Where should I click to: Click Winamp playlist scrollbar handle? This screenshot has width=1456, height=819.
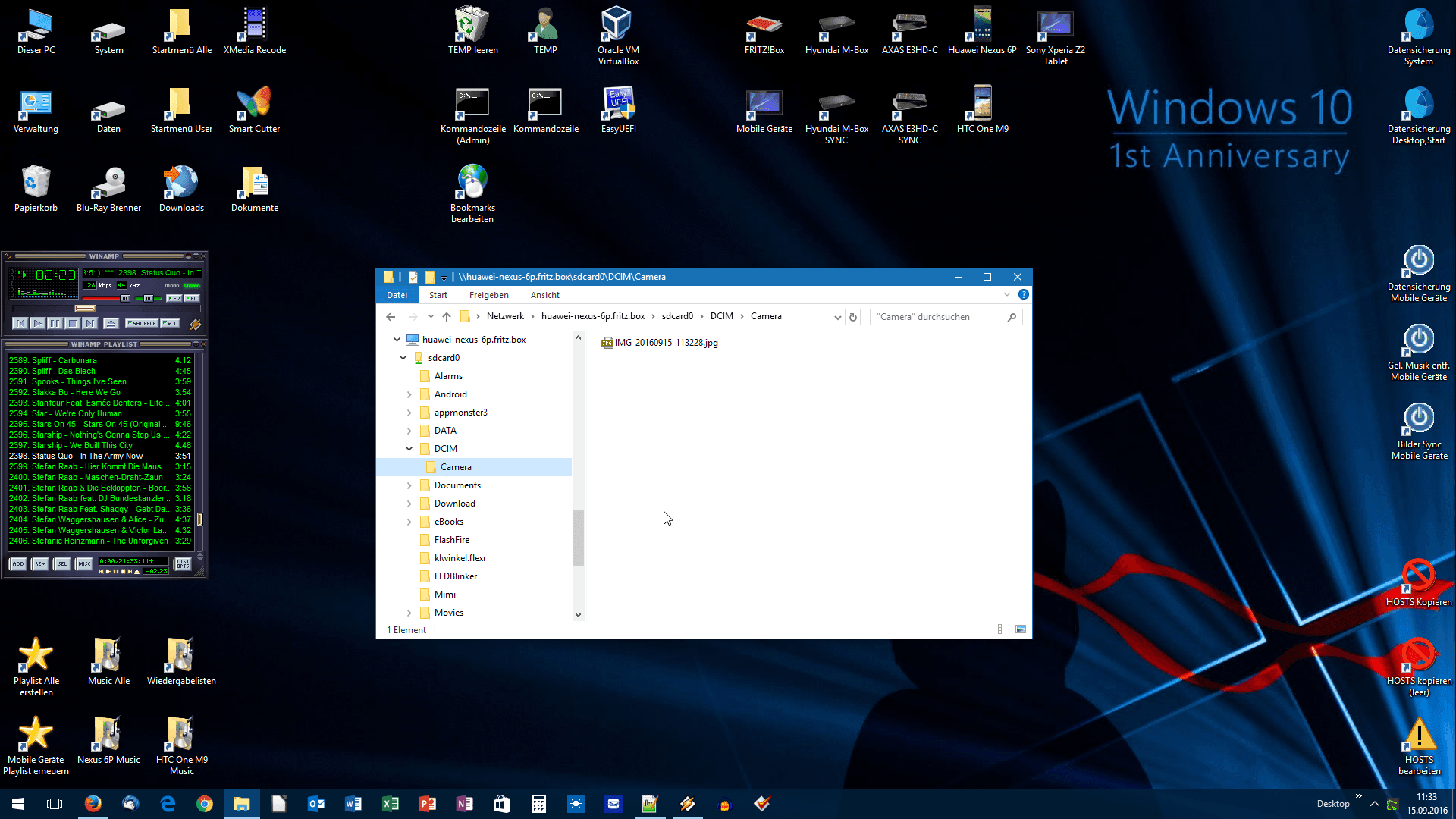tap(199, 519)
